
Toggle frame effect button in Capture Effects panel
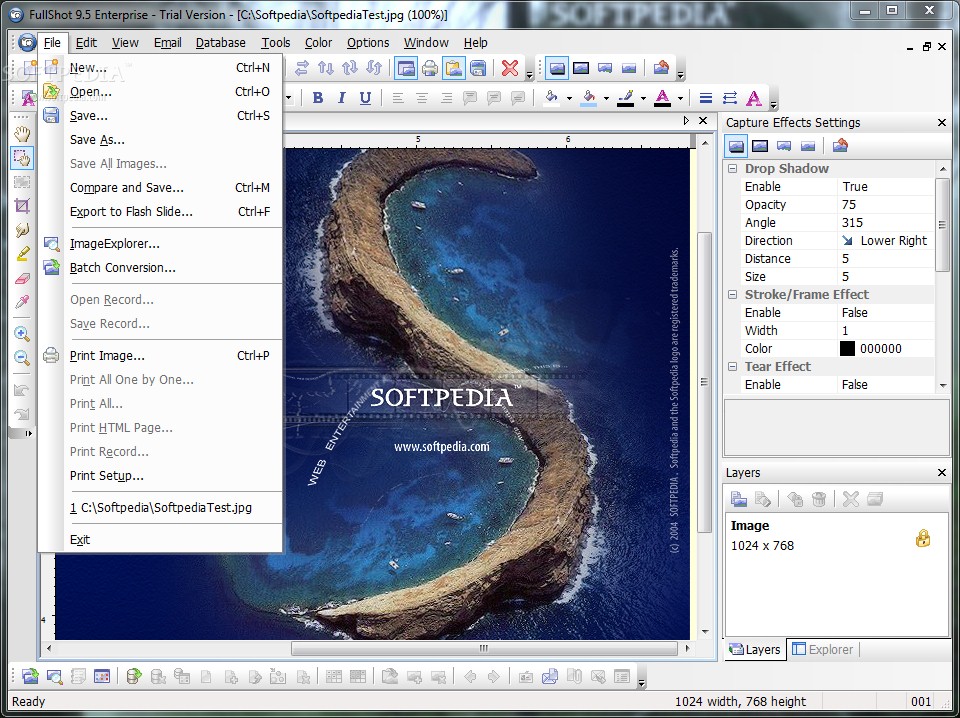coord(760,146)
